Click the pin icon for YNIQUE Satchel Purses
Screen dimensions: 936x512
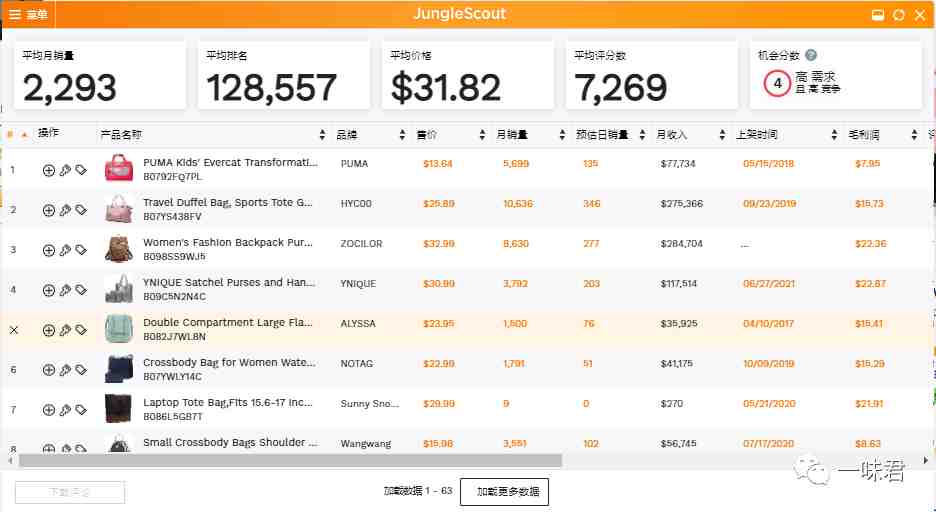point(65,290)
